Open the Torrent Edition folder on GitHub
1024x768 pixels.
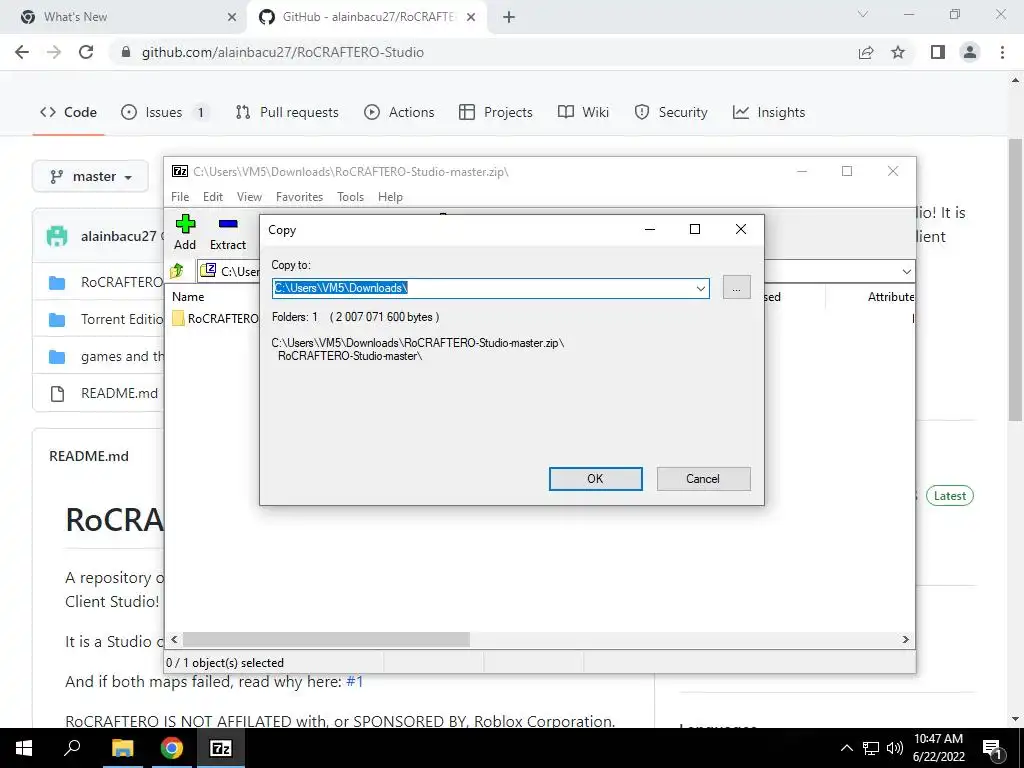point(122,319)
